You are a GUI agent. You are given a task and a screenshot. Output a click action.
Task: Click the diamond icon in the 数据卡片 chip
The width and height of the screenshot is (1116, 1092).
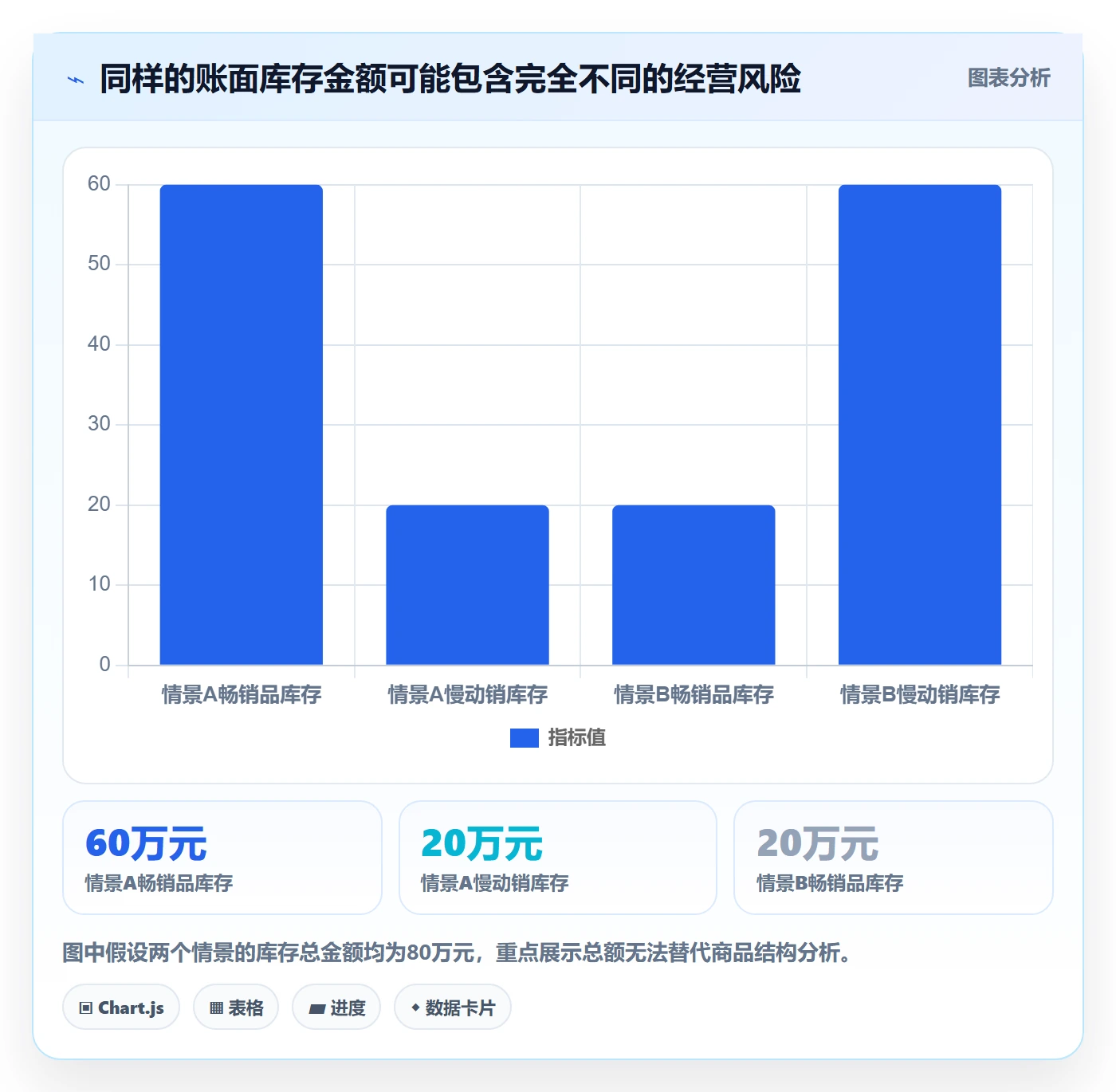pyautogui.click(x=415, y=1008)
